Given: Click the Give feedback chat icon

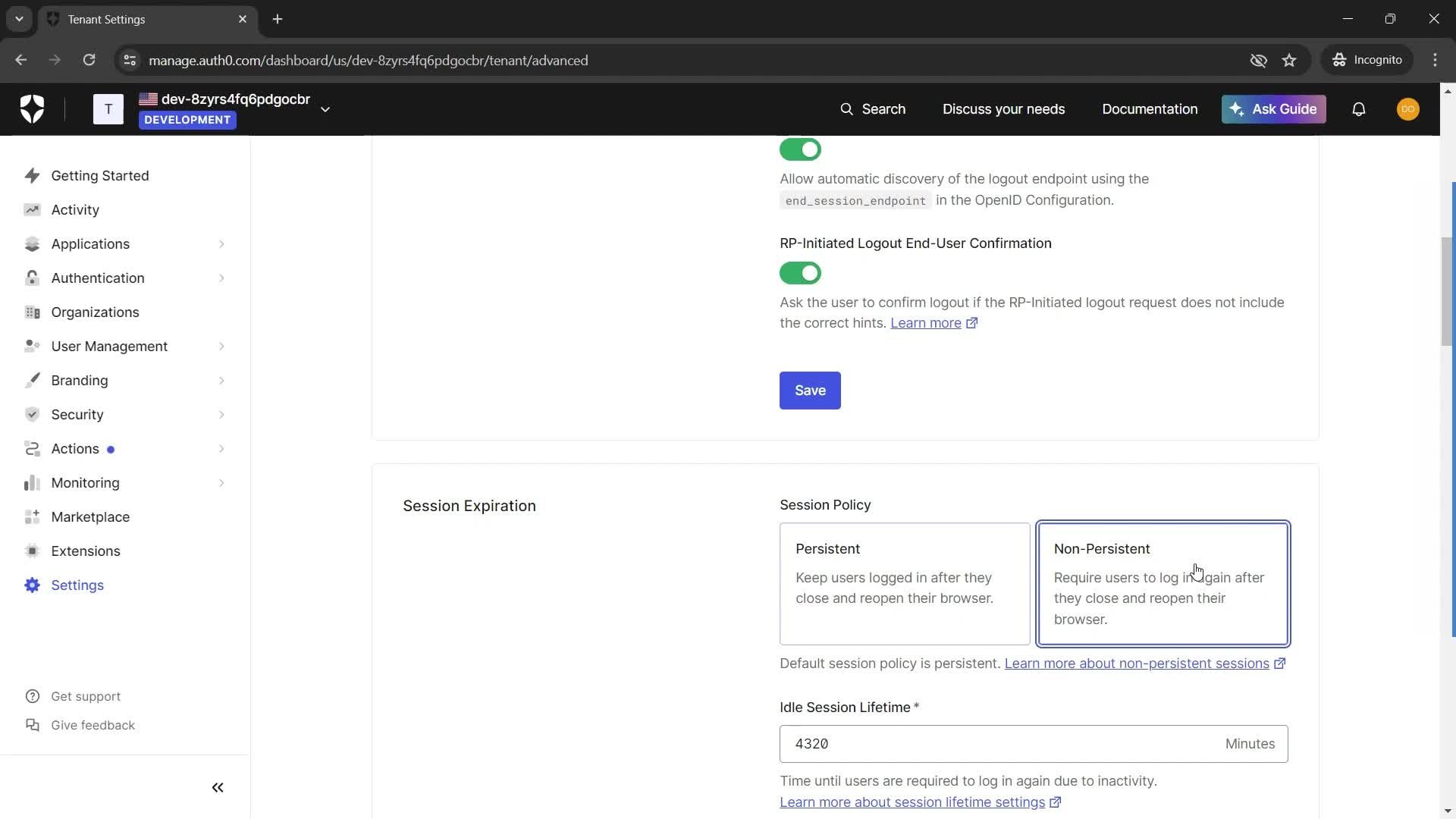Looking at the screenshot, I should tap(32, 726).
